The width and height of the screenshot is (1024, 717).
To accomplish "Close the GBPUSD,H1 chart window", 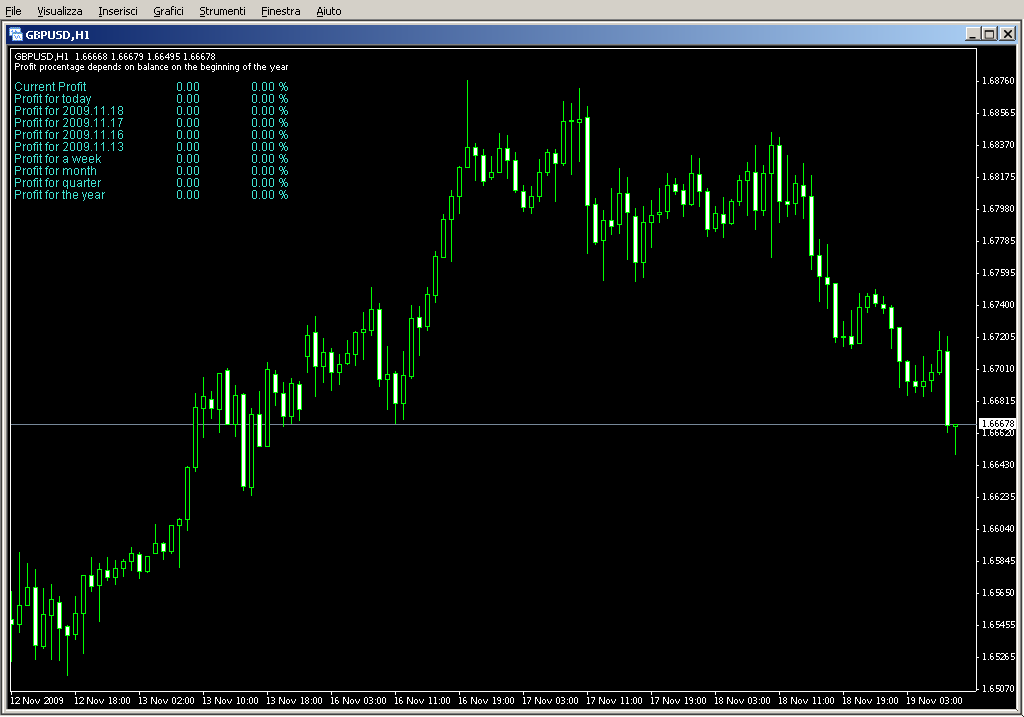I will pyautogui.click(x=1008, y=34).
